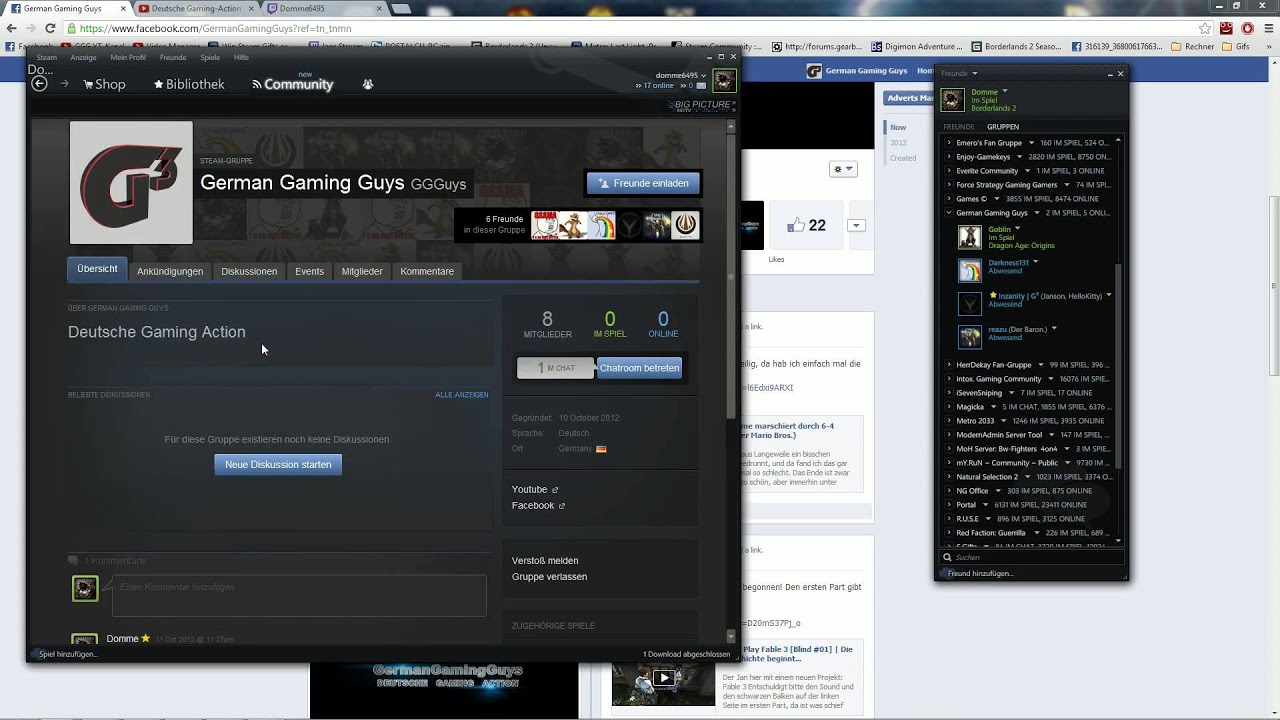Open Goblin's avatar in friends list
The width and height of the screenshot is (1280, 720).
tap(970, 237)
